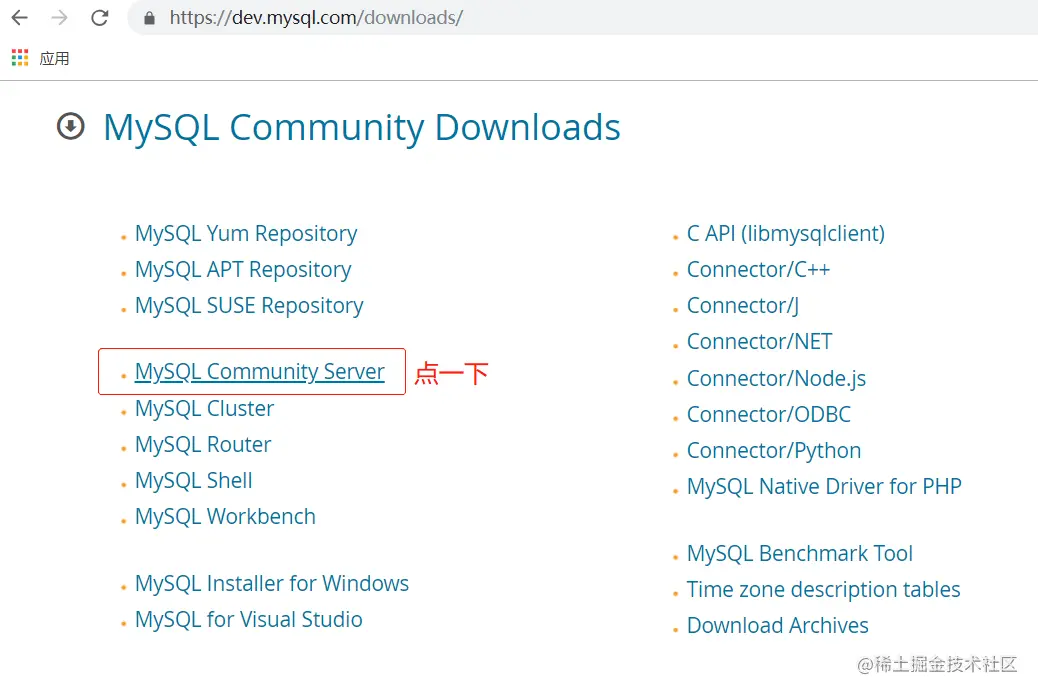The width and height of the screenshot is (1038, 695).
Task: Open MySQL Workbench link
Action: point(226,517)
